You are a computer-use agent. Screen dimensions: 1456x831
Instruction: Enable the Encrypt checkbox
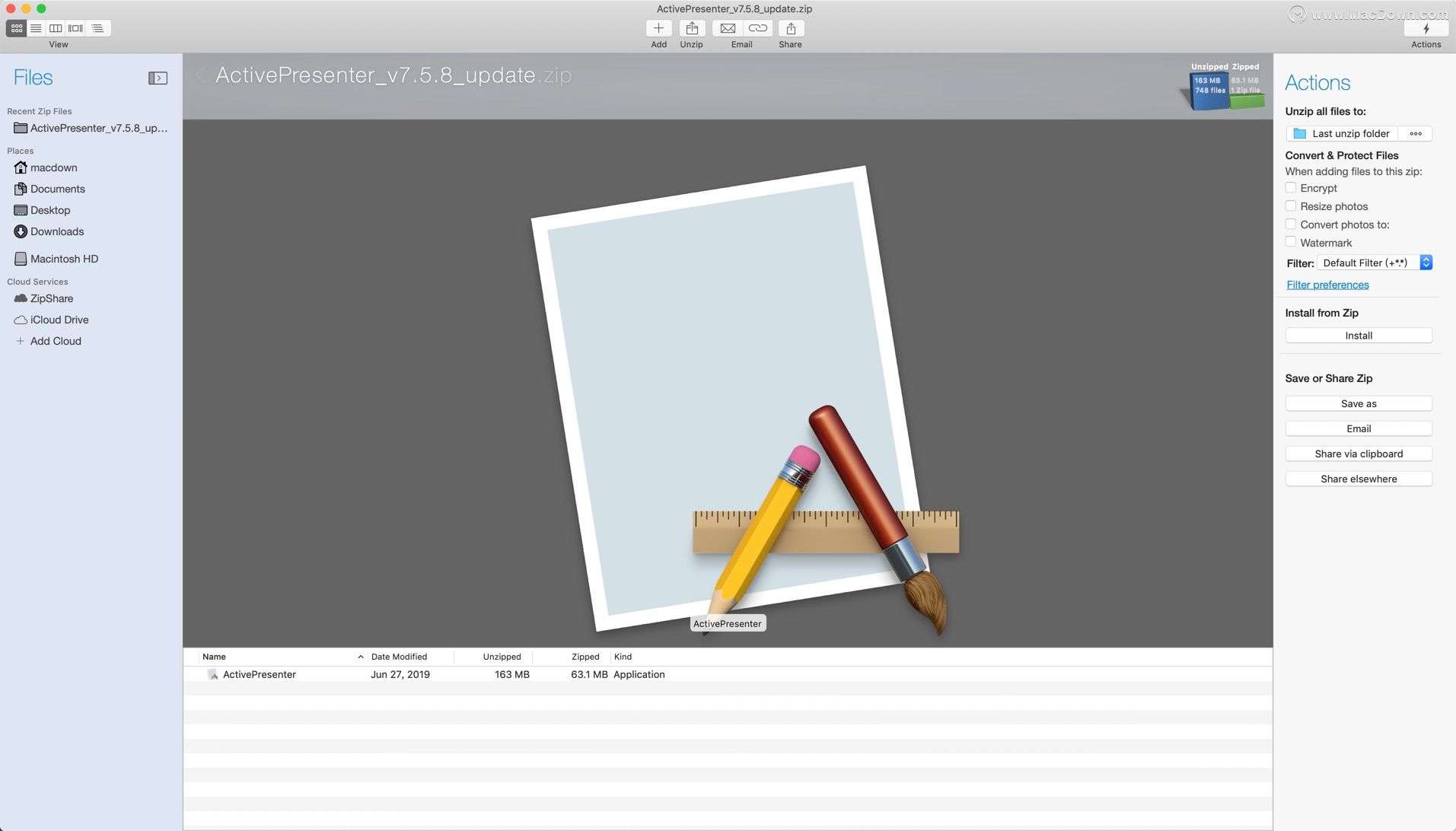(x=1291, y=187)
